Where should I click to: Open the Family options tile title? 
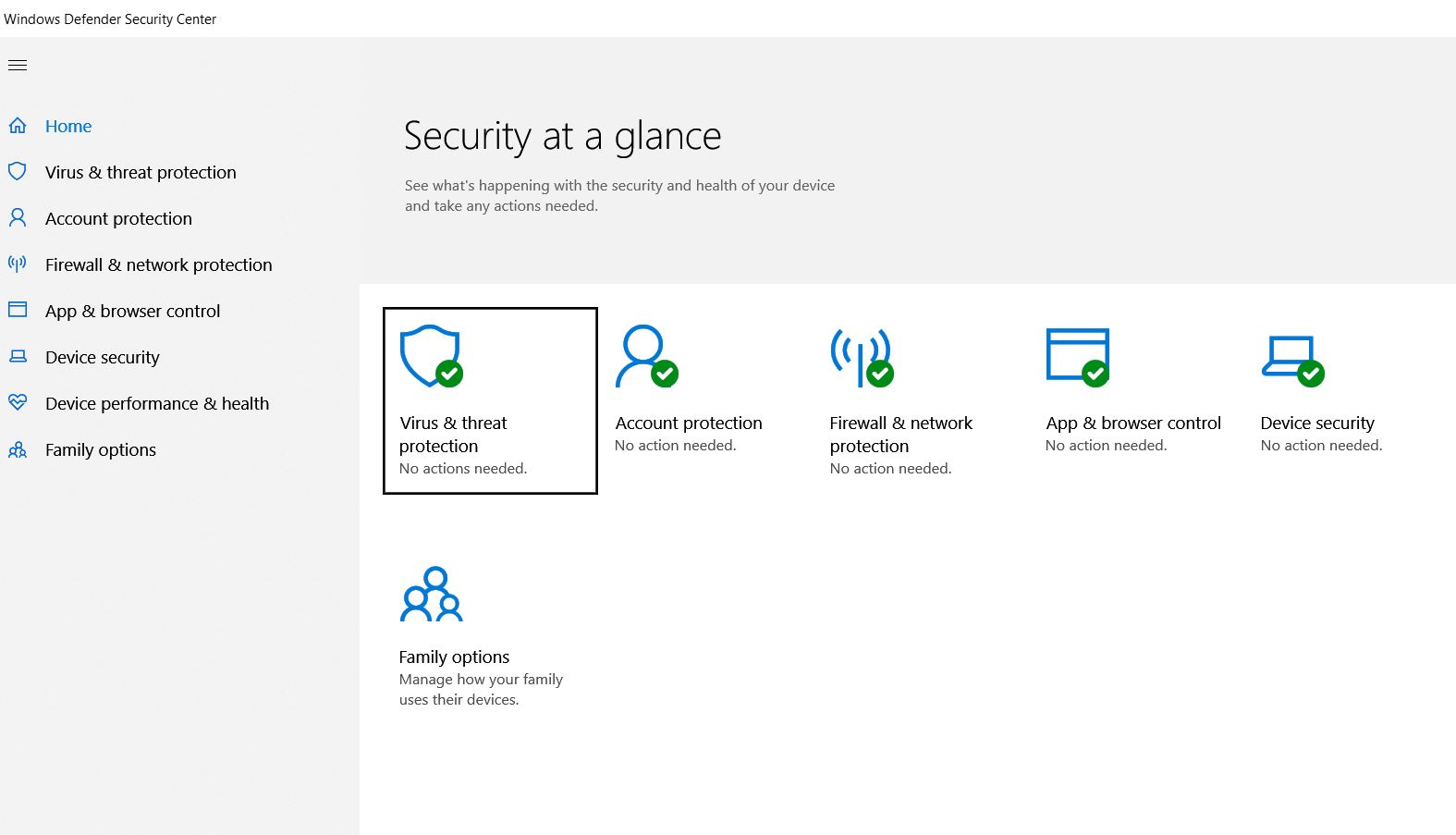pos(454,657)
